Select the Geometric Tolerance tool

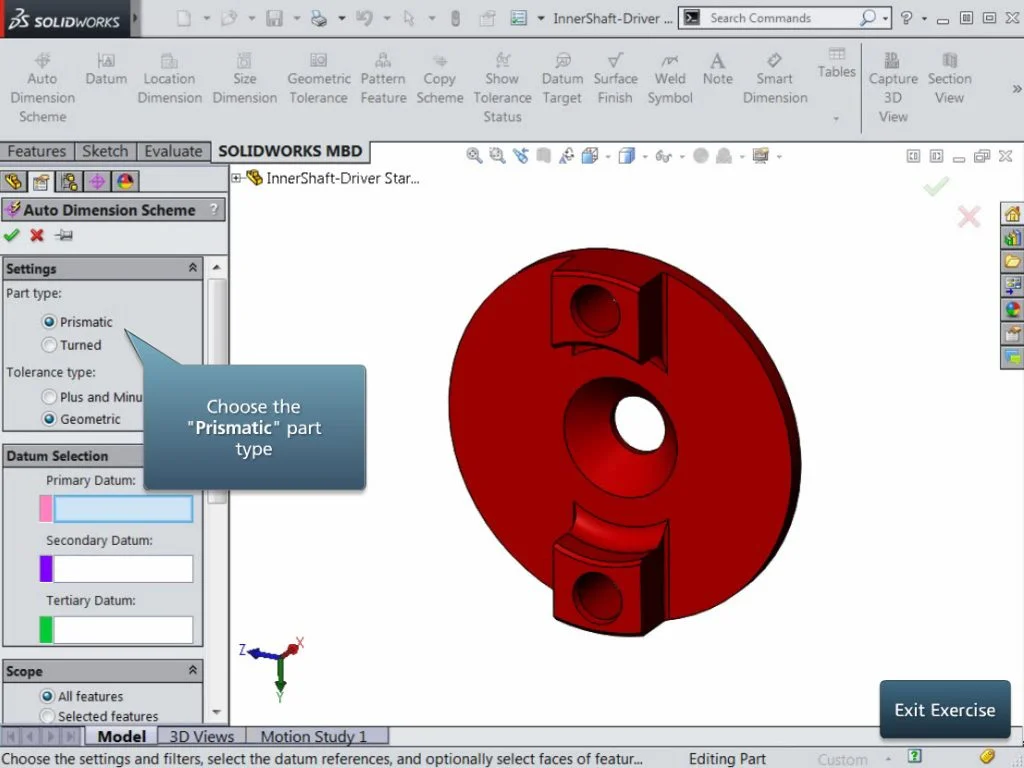tap(319, 78)
